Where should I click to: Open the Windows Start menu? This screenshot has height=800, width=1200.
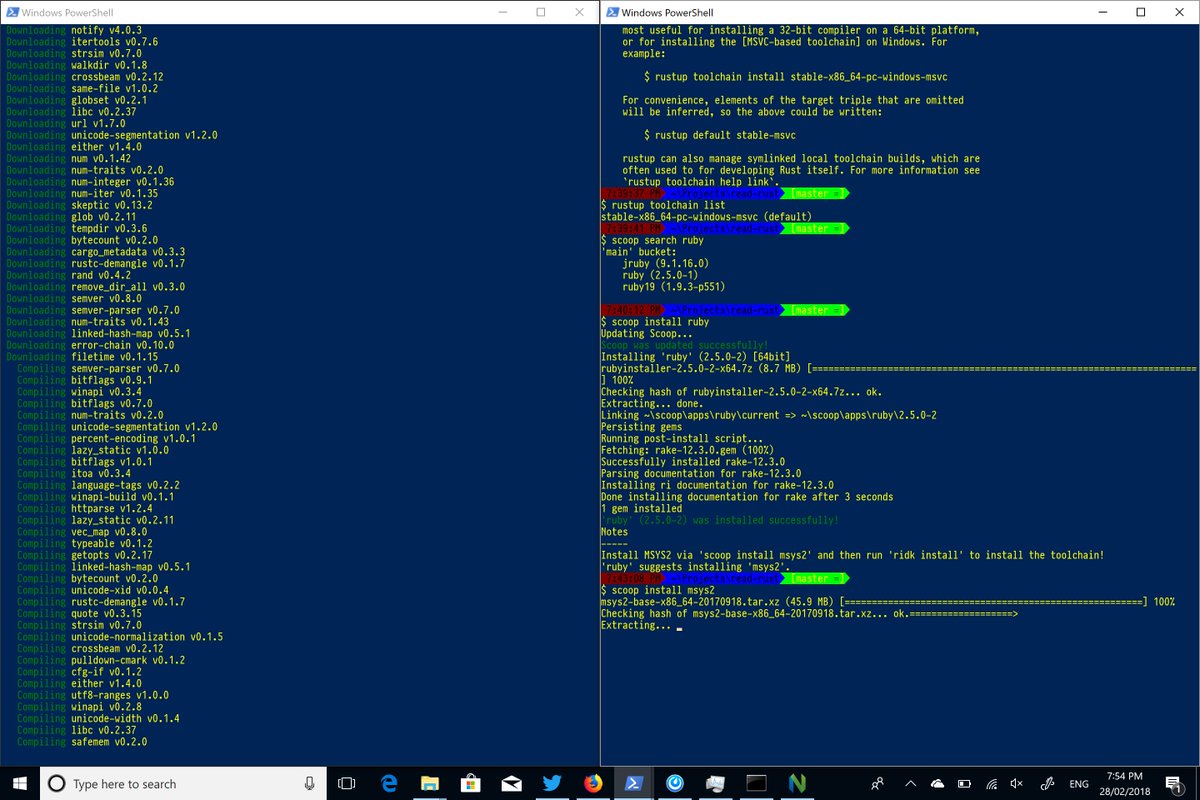(x=19, y=784)
